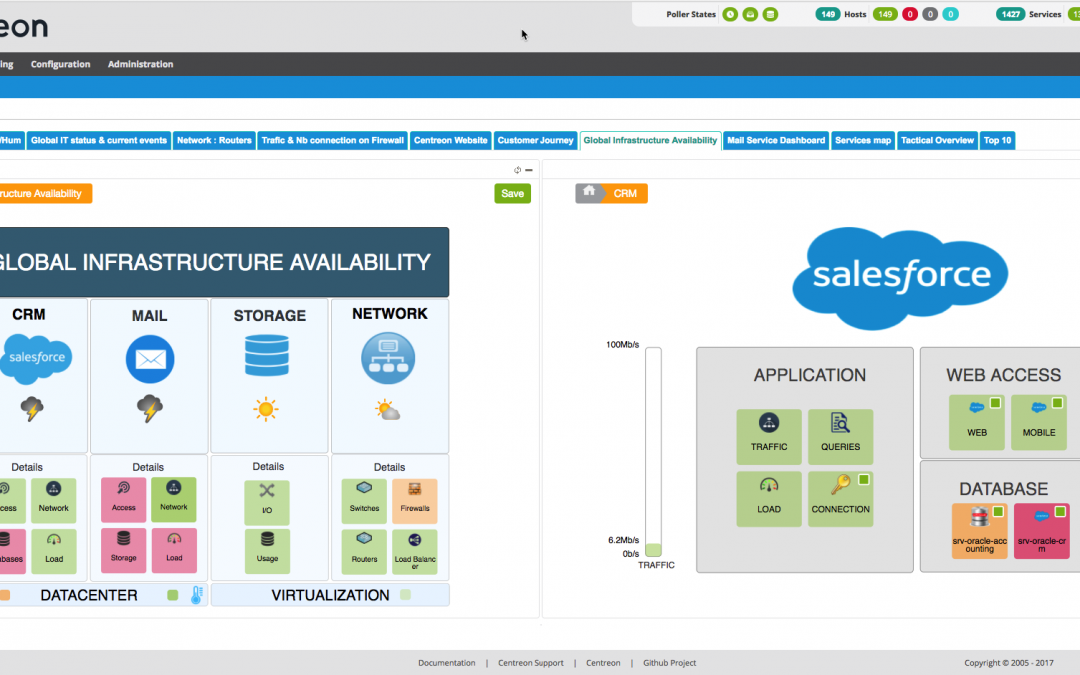
Task: Open APPLICATION QUERIES tile
Action: tap(840, 437)
